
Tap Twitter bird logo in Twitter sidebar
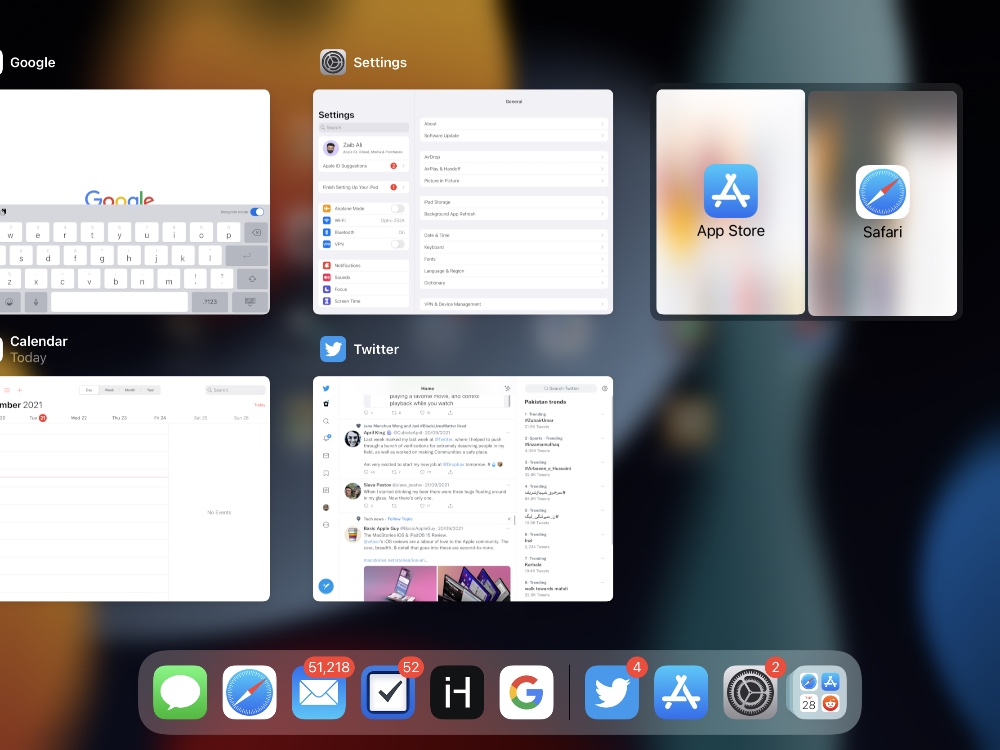pyautogui.click(x=326, y=388)
